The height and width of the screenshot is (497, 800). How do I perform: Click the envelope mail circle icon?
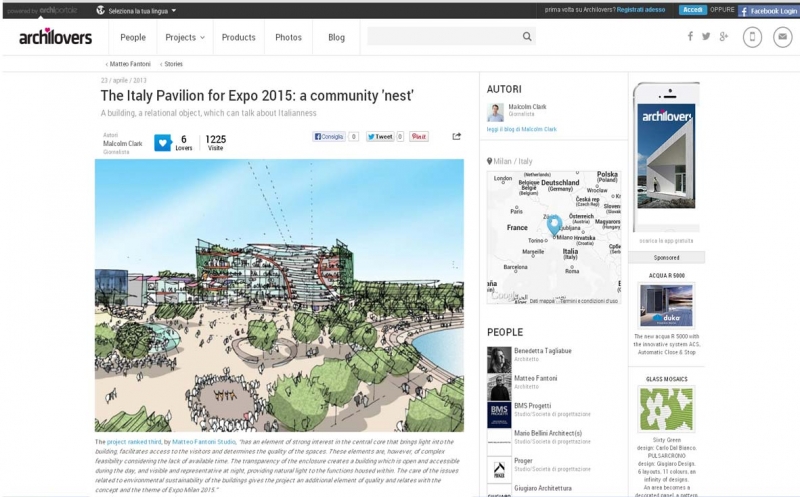(x=782, y=37)
